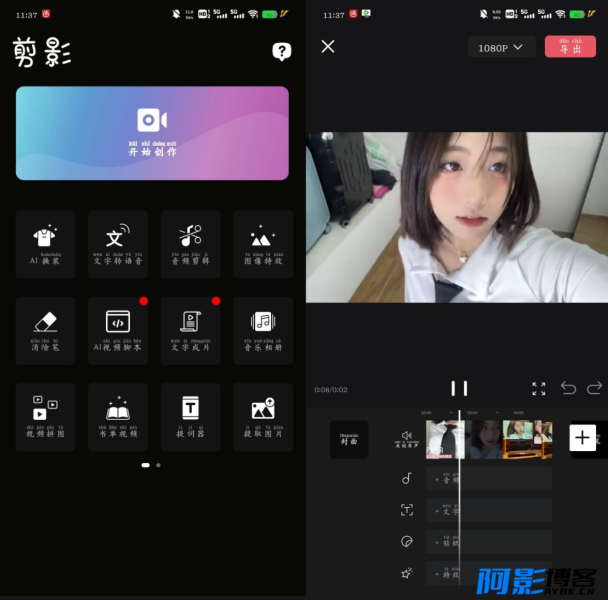Screen dimensions: 608x600
Task: Click the help question mark icon
Action: [282, 52]
